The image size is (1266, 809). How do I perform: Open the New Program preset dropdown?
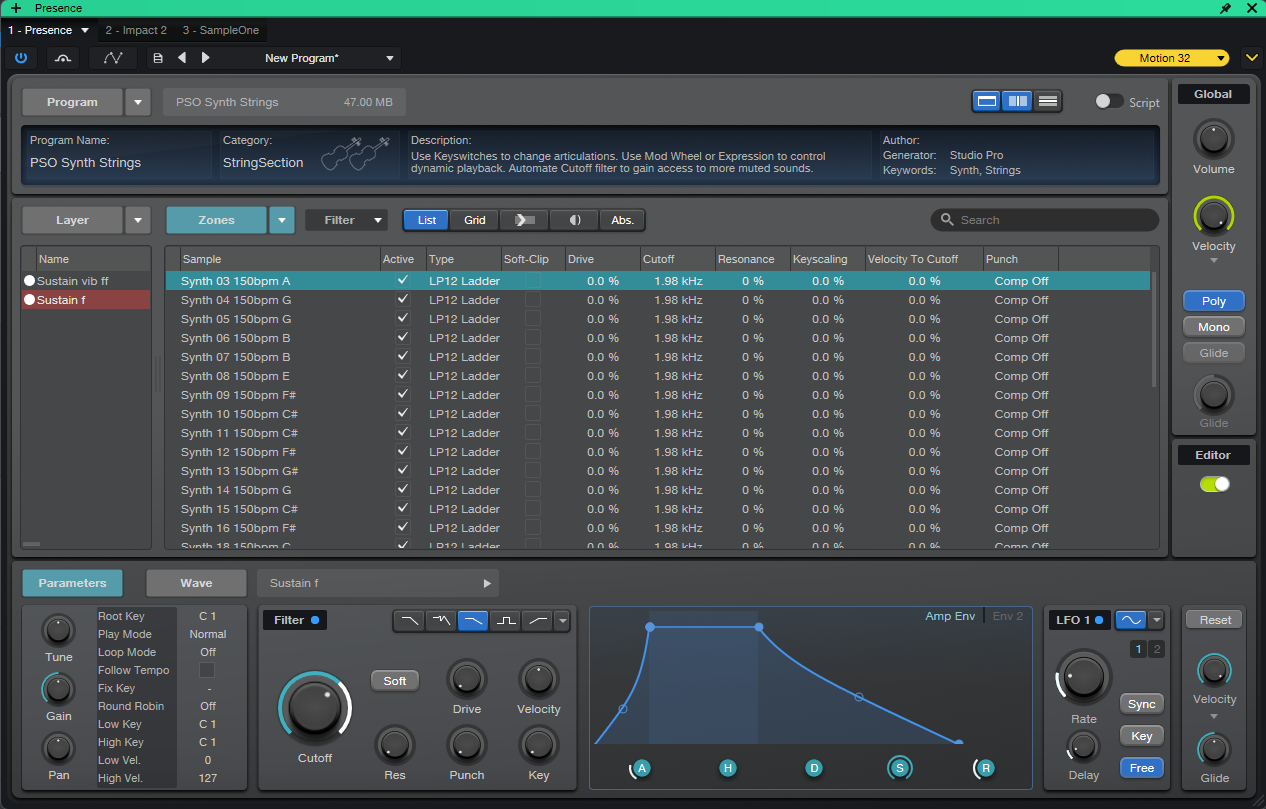390,58
